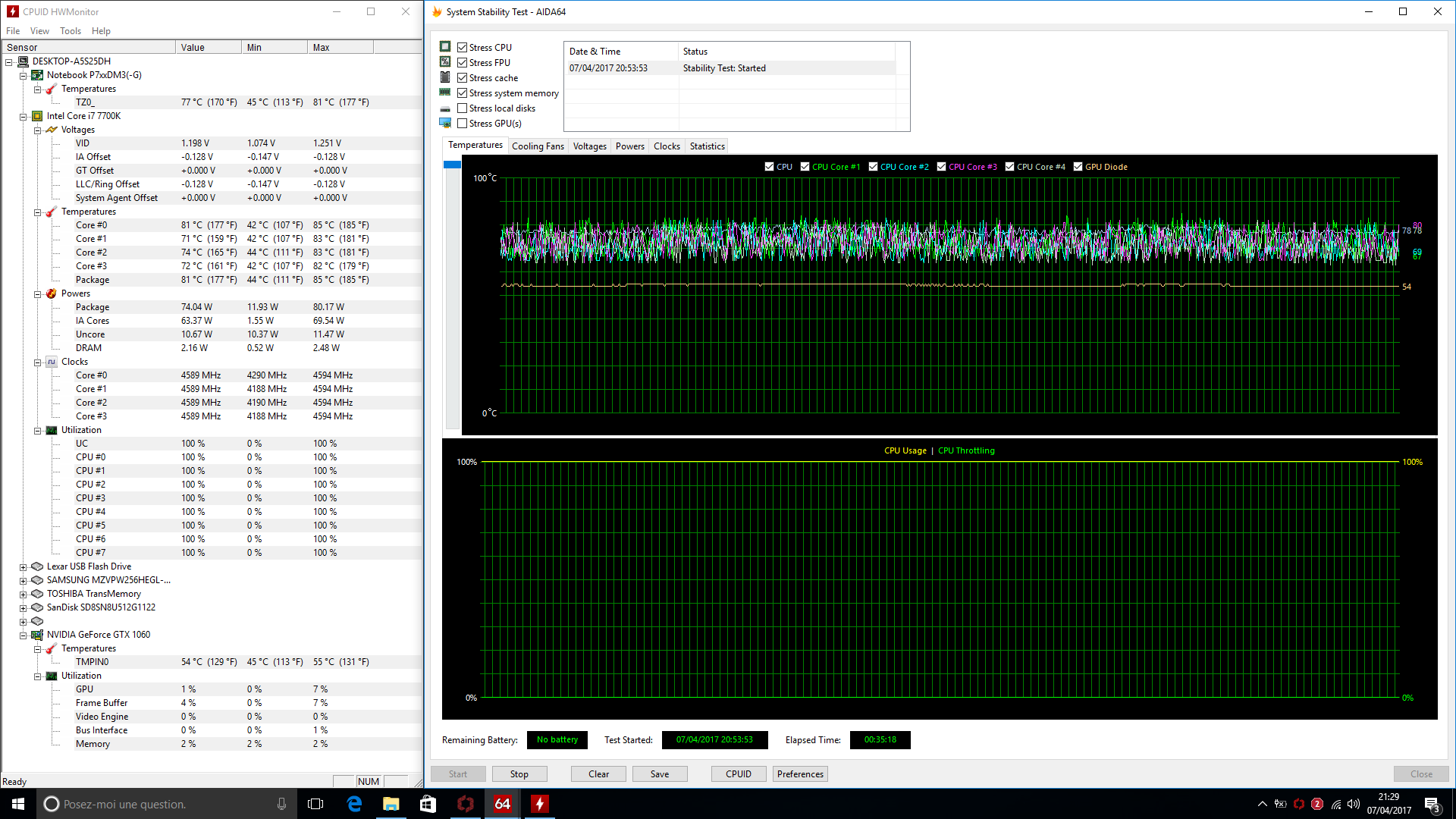Image resolution: width=1456 pixels, height=819 pixels.
Task: Switch to the Voltages tab in AIDA64
Action: coord(589,146)
